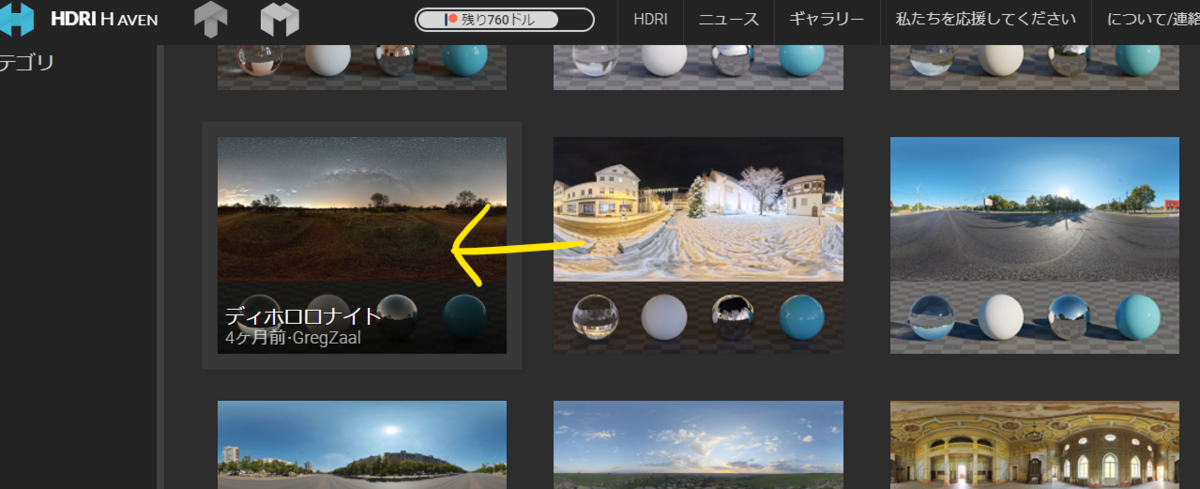Click white sphere preview under asphalt road HDRI
The height and width of the screenshot is (489, 1200).
(1001, 317)
